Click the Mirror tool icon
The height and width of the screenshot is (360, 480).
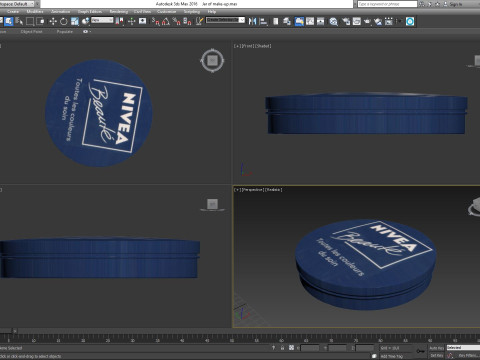click(253, 21)
